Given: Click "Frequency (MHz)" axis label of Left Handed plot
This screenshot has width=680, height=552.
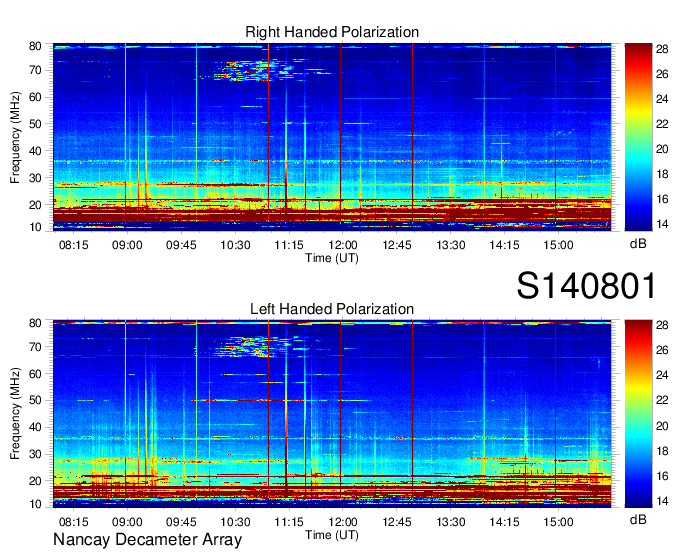Looking at the screenshot, I should [x=15, y=414].
